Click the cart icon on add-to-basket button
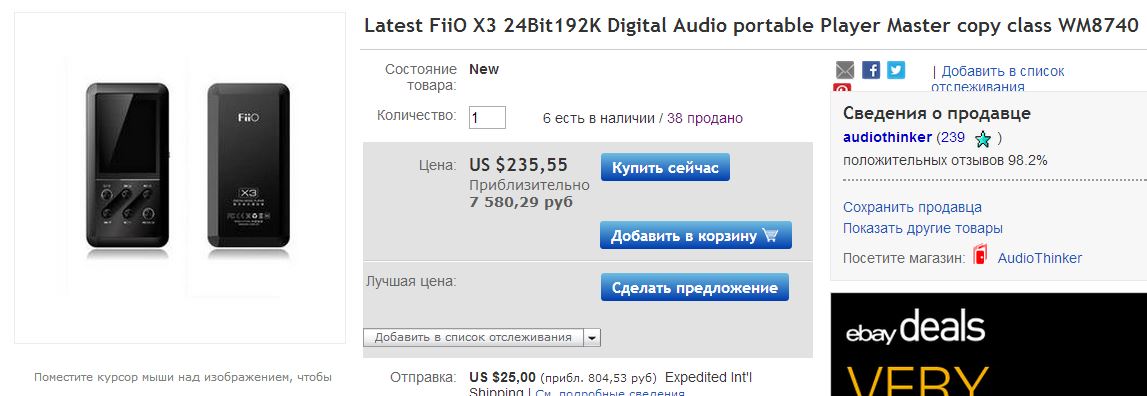The width and height of the screenshot is (1147, 396). (770, 236)
